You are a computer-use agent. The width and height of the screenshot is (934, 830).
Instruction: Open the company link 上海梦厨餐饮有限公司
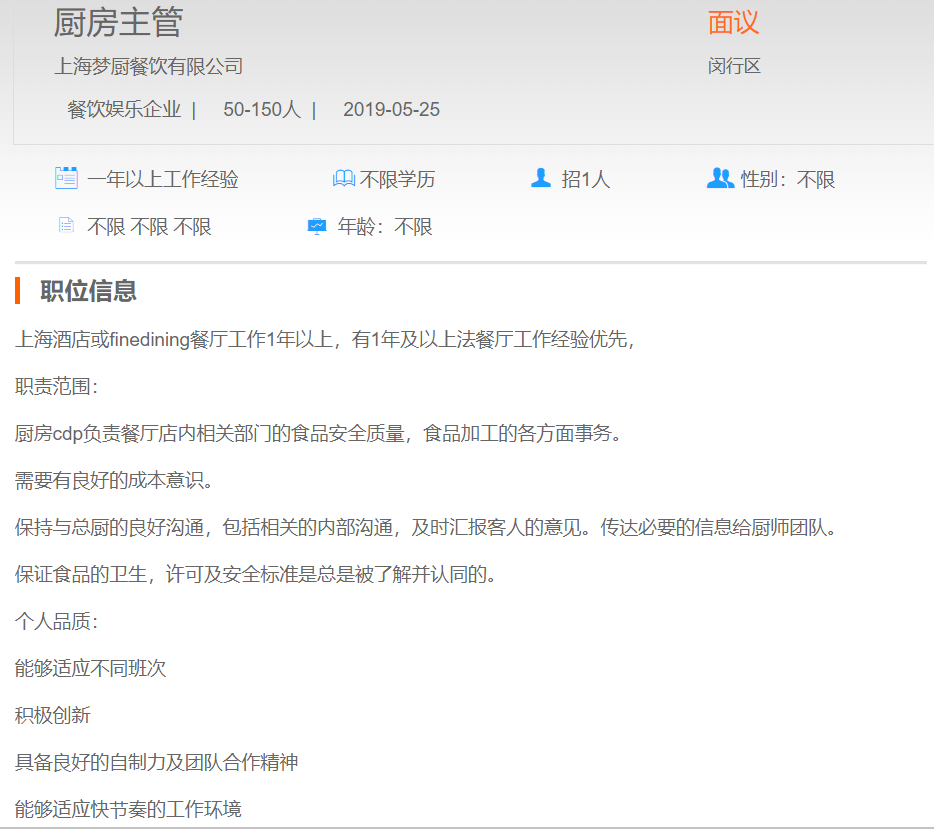pos(148,67)
